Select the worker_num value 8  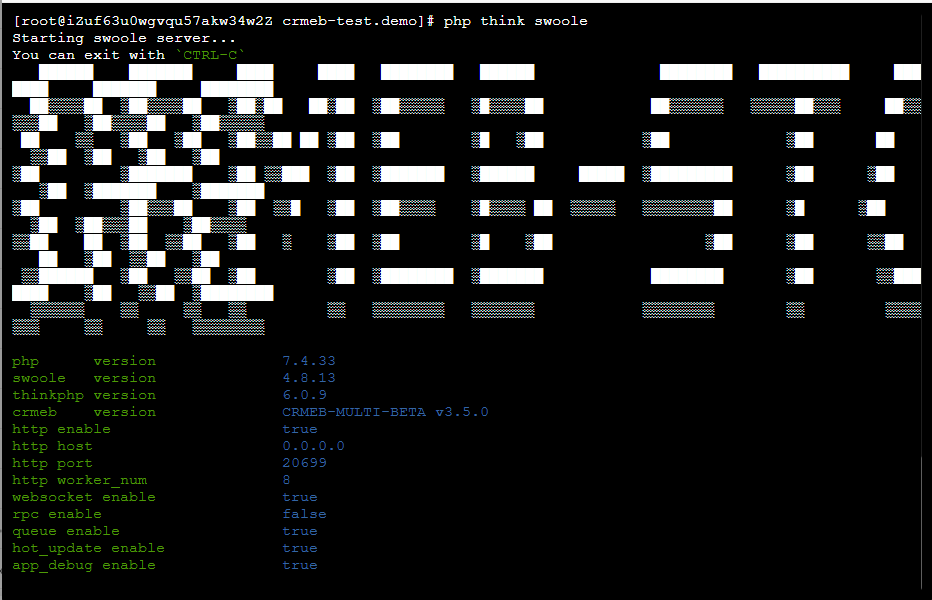point(286,480)
